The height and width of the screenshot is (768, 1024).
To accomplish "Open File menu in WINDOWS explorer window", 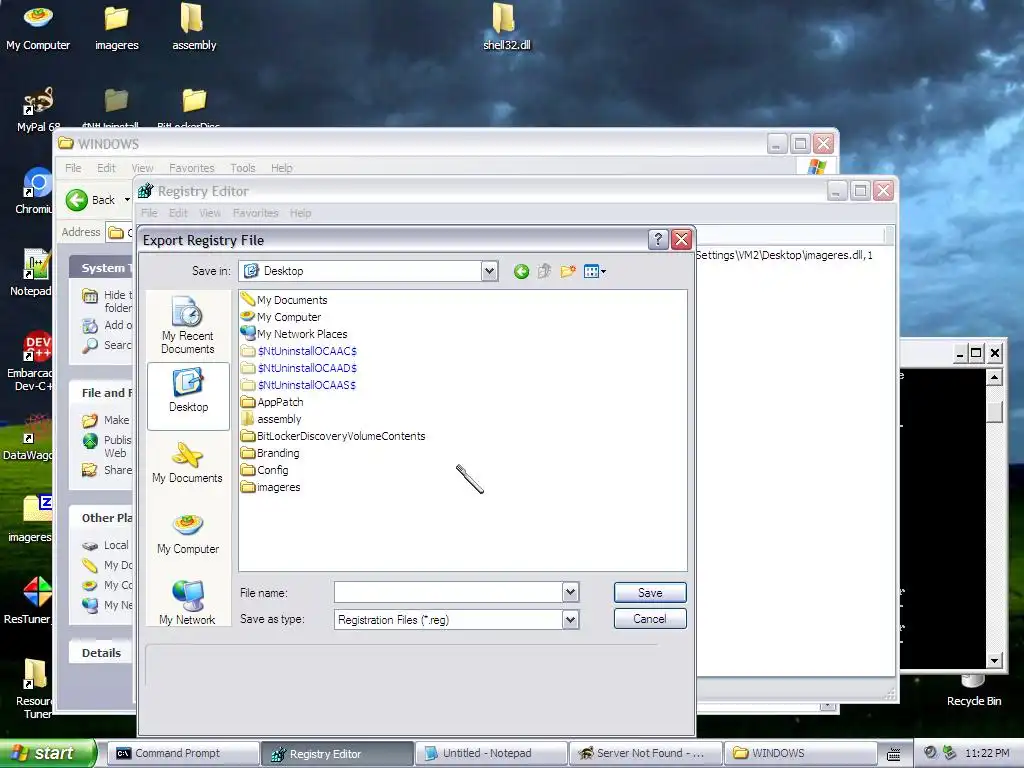I will [73, 168].
